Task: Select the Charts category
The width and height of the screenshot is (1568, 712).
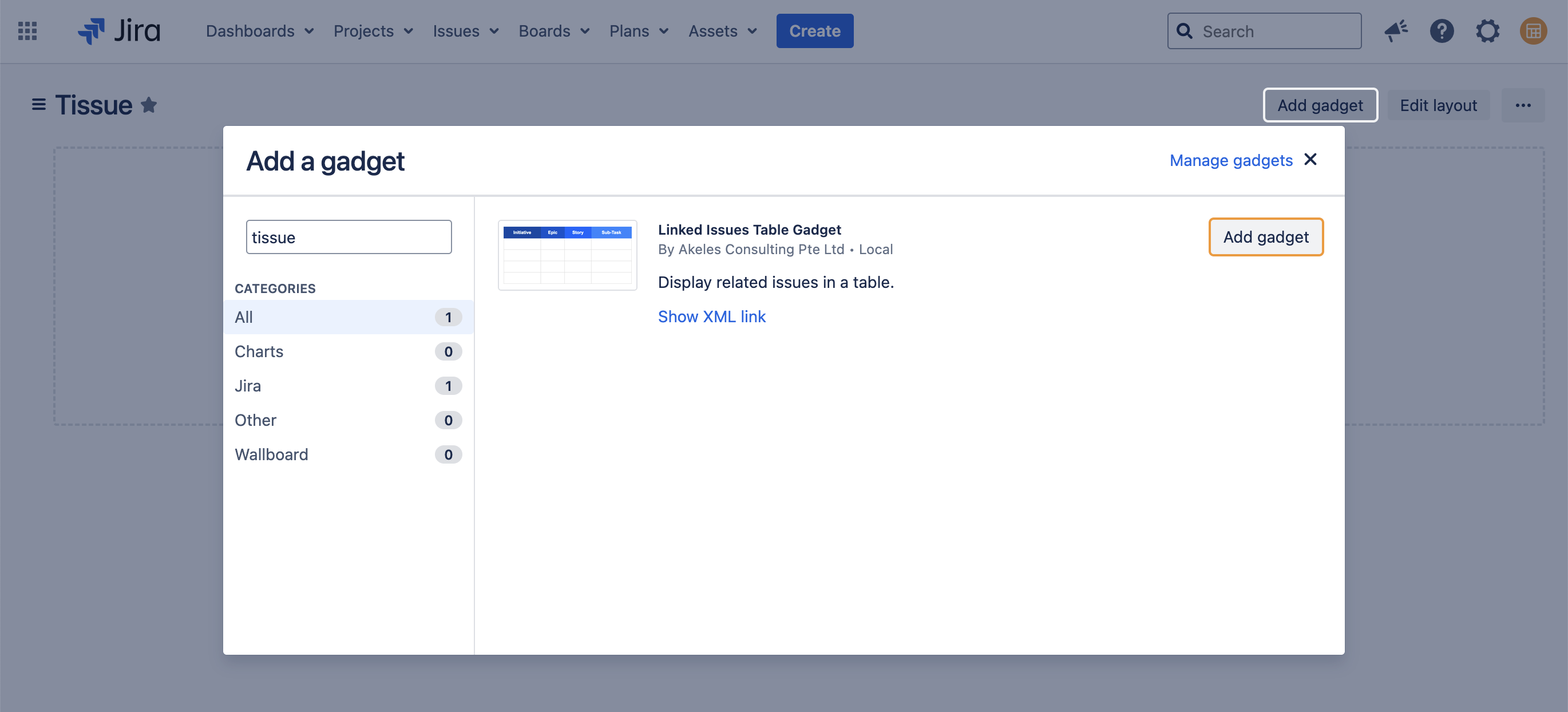Action: (x=347, y=352)
